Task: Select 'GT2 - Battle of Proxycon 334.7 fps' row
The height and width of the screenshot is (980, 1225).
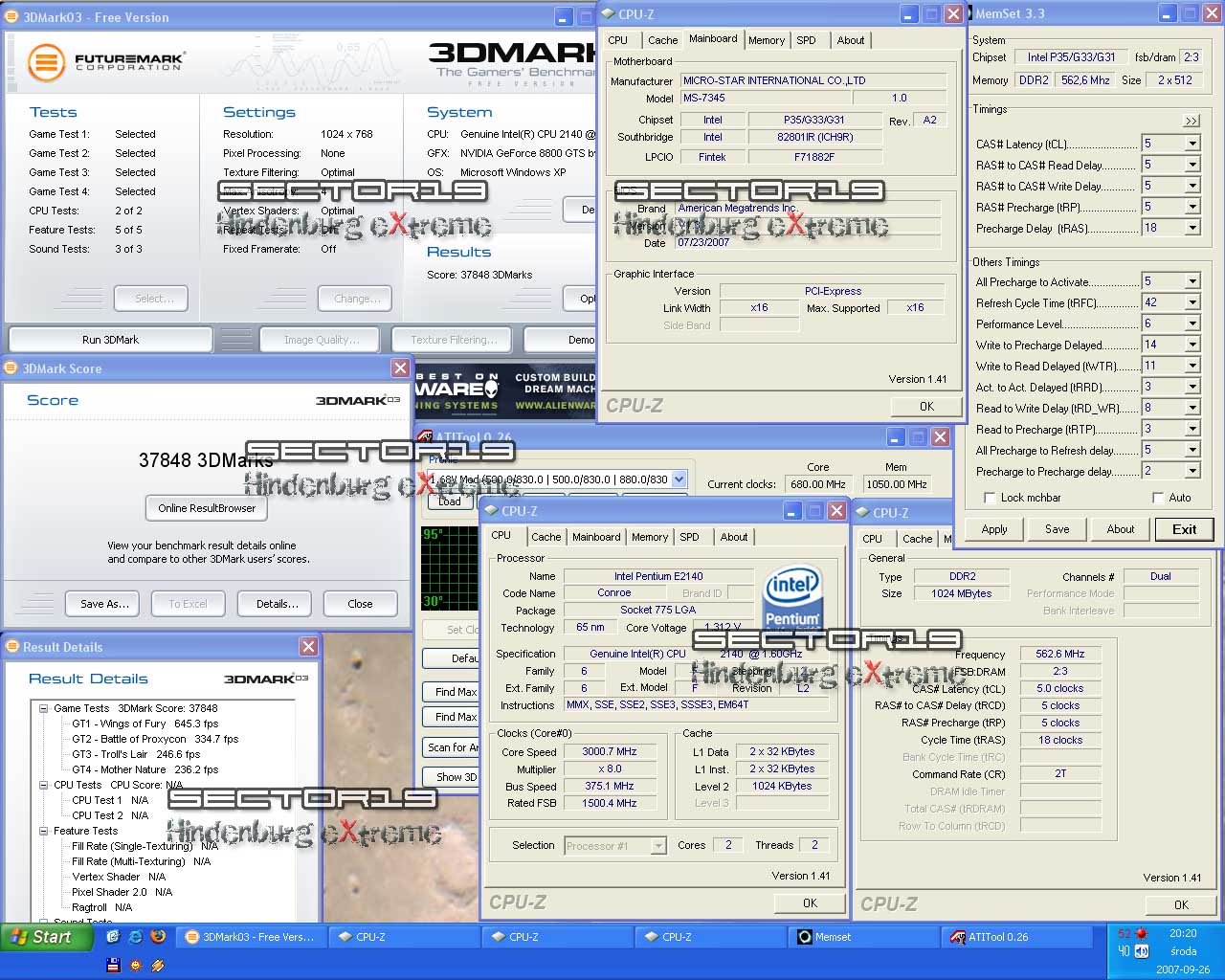Action: point(155,739)
